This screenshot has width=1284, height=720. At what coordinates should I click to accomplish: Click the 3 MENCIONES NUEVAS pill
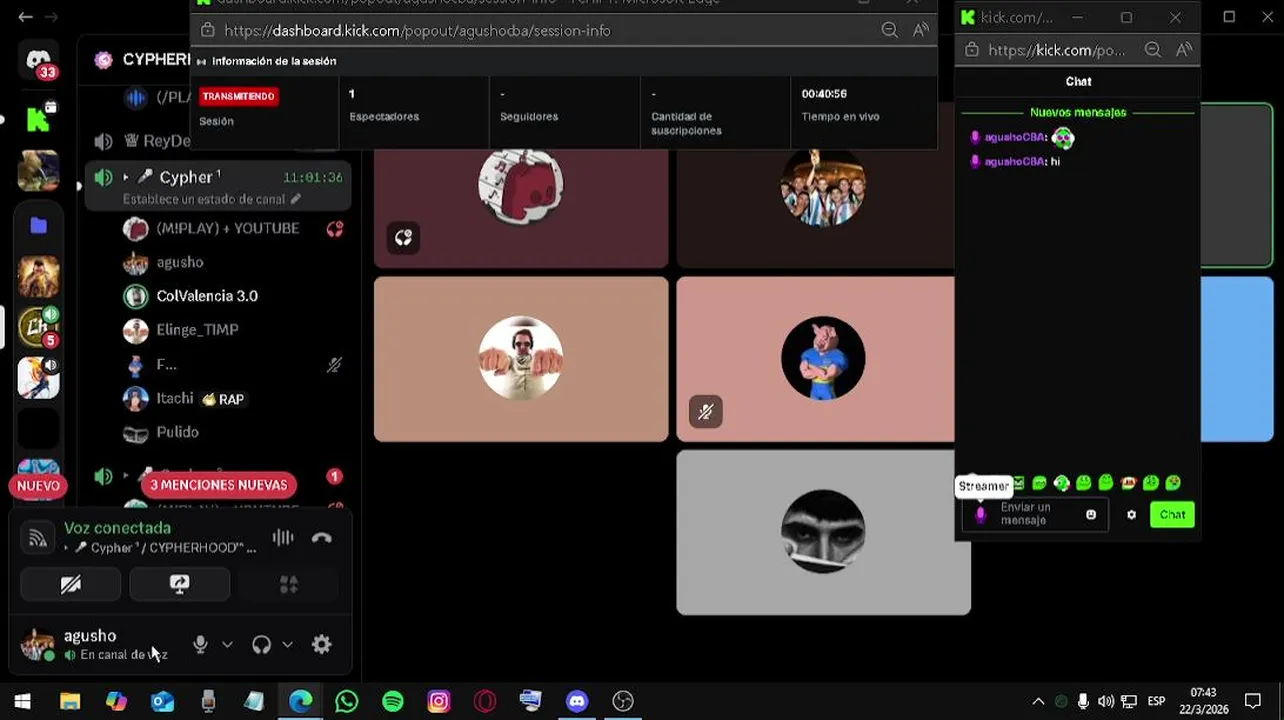pyautogui.click(x=218, y=485)
